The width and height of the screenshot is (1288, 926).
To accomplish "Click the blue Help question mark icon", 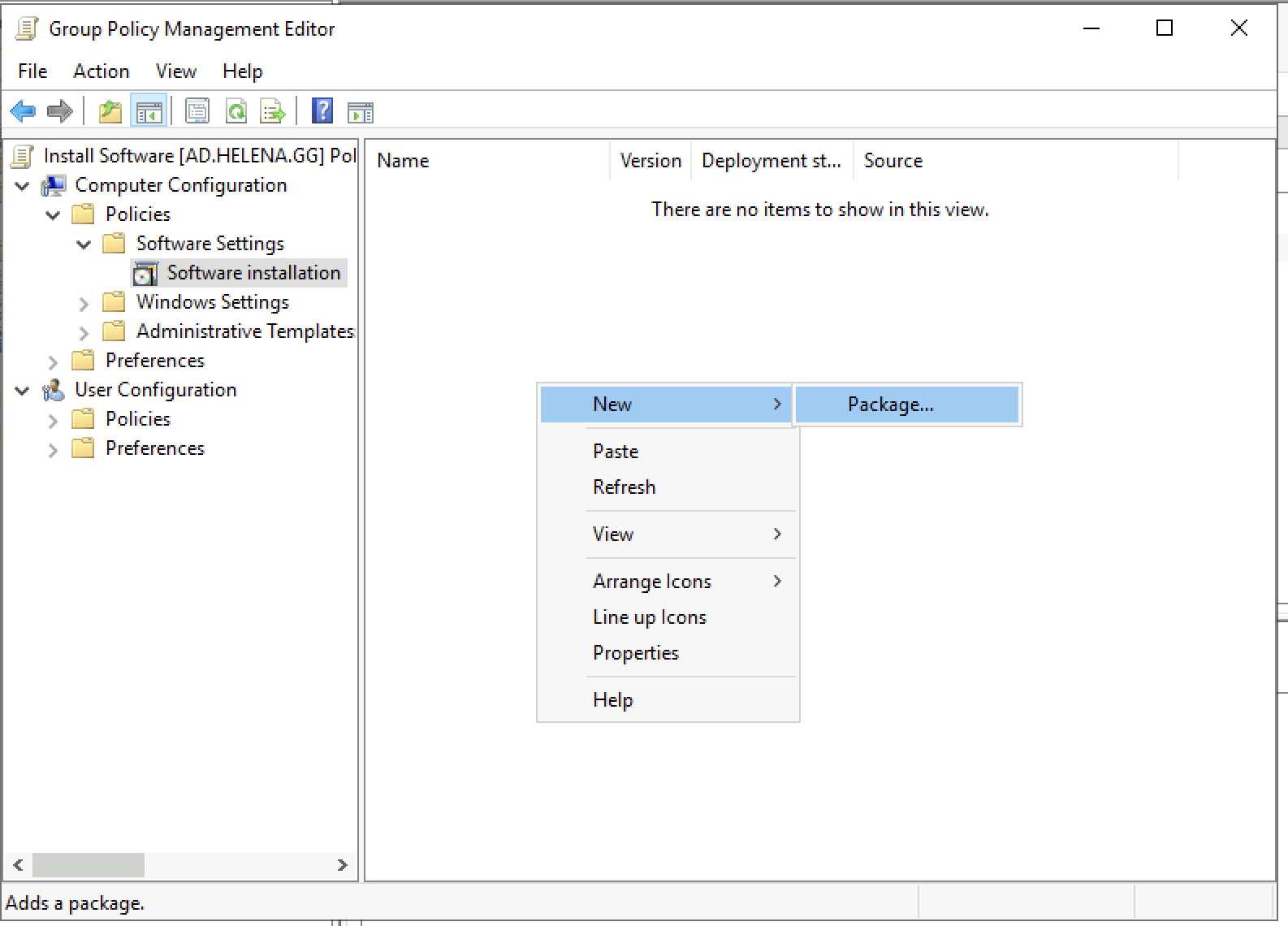I will click(x=322, y=111).
